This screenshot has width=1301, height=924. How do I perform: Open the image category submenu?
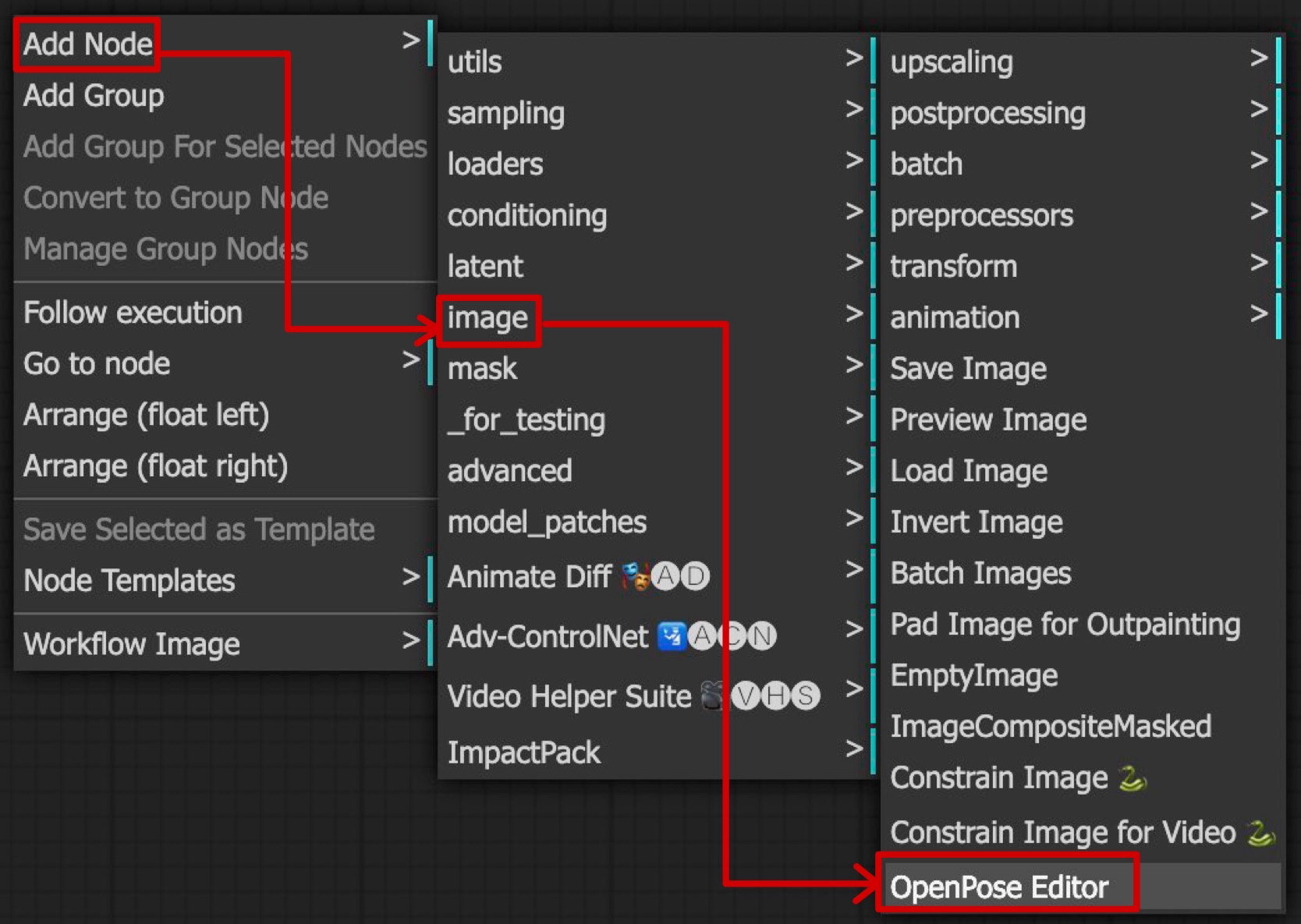pyautogui.click(x=489, y=317)
